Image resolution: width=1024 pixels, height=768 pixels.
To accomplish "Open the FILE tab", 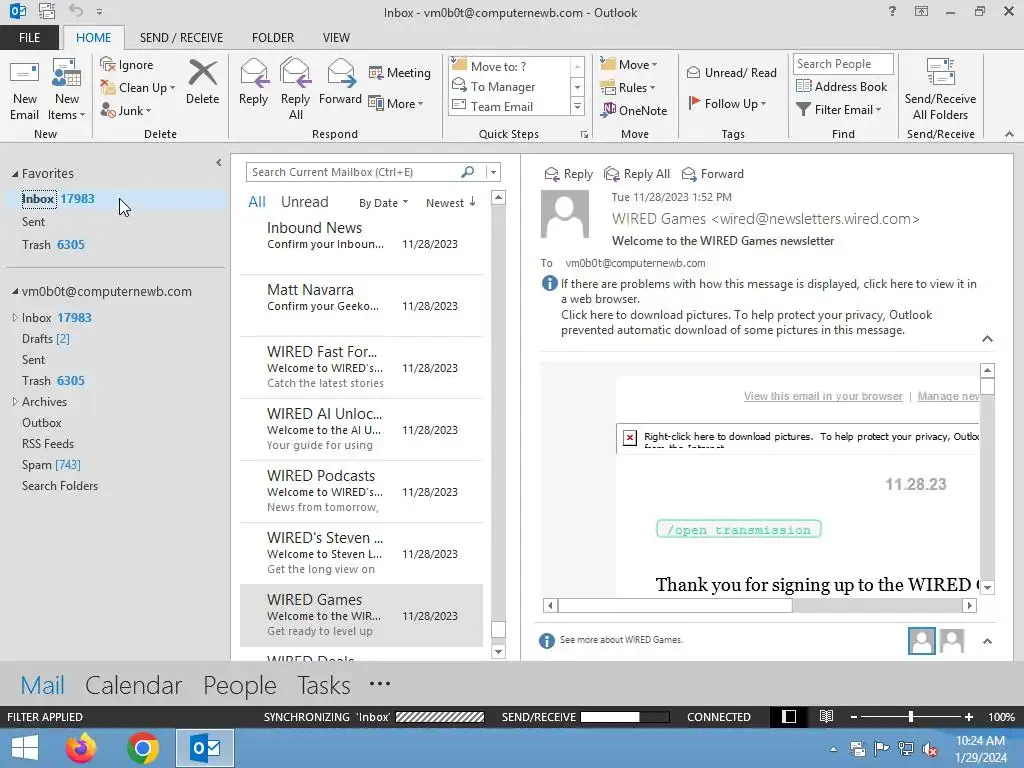I will [29, 37].
